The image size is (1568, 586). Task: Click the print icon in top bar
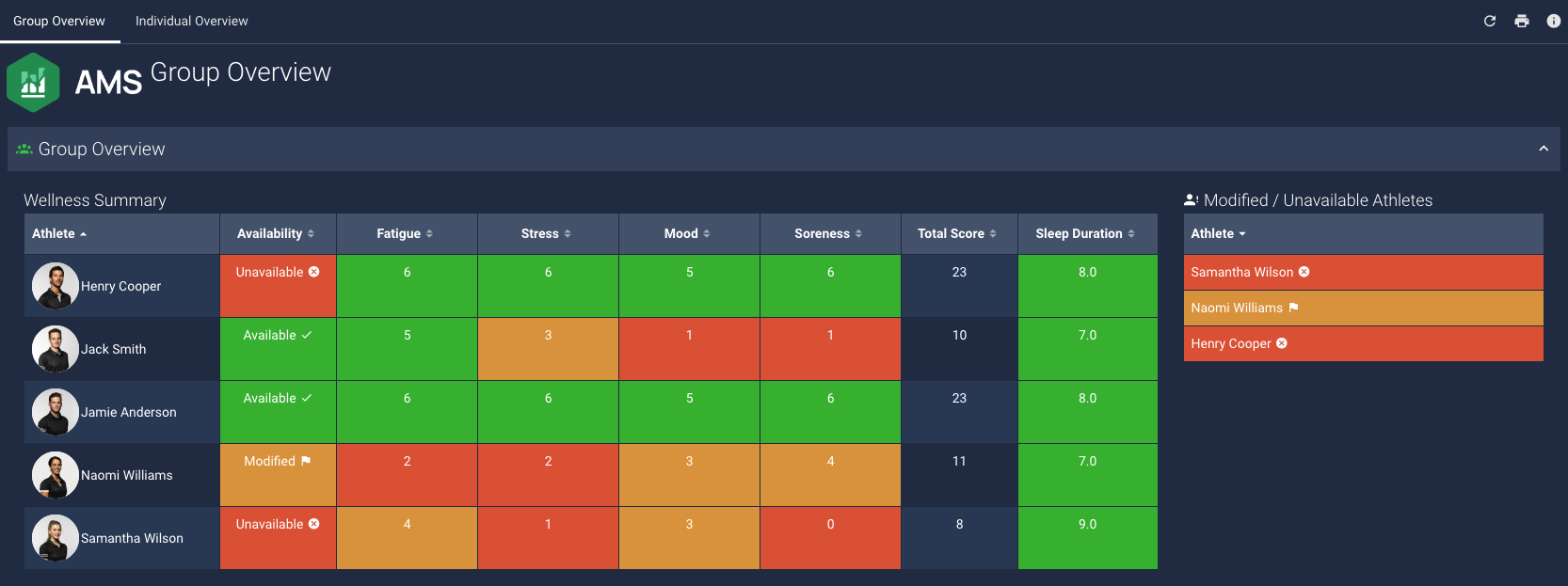[x=1522, y=21]
